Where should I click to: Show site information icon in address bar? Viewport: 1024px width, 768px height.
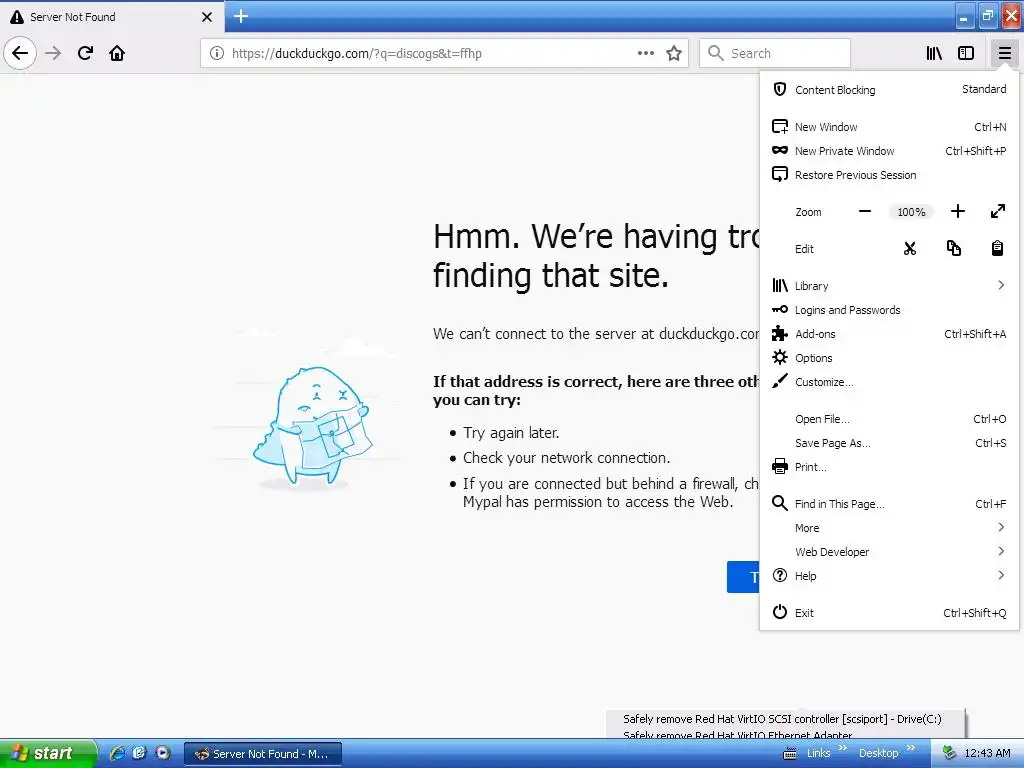pyautogui.click(x=216, y=54)
